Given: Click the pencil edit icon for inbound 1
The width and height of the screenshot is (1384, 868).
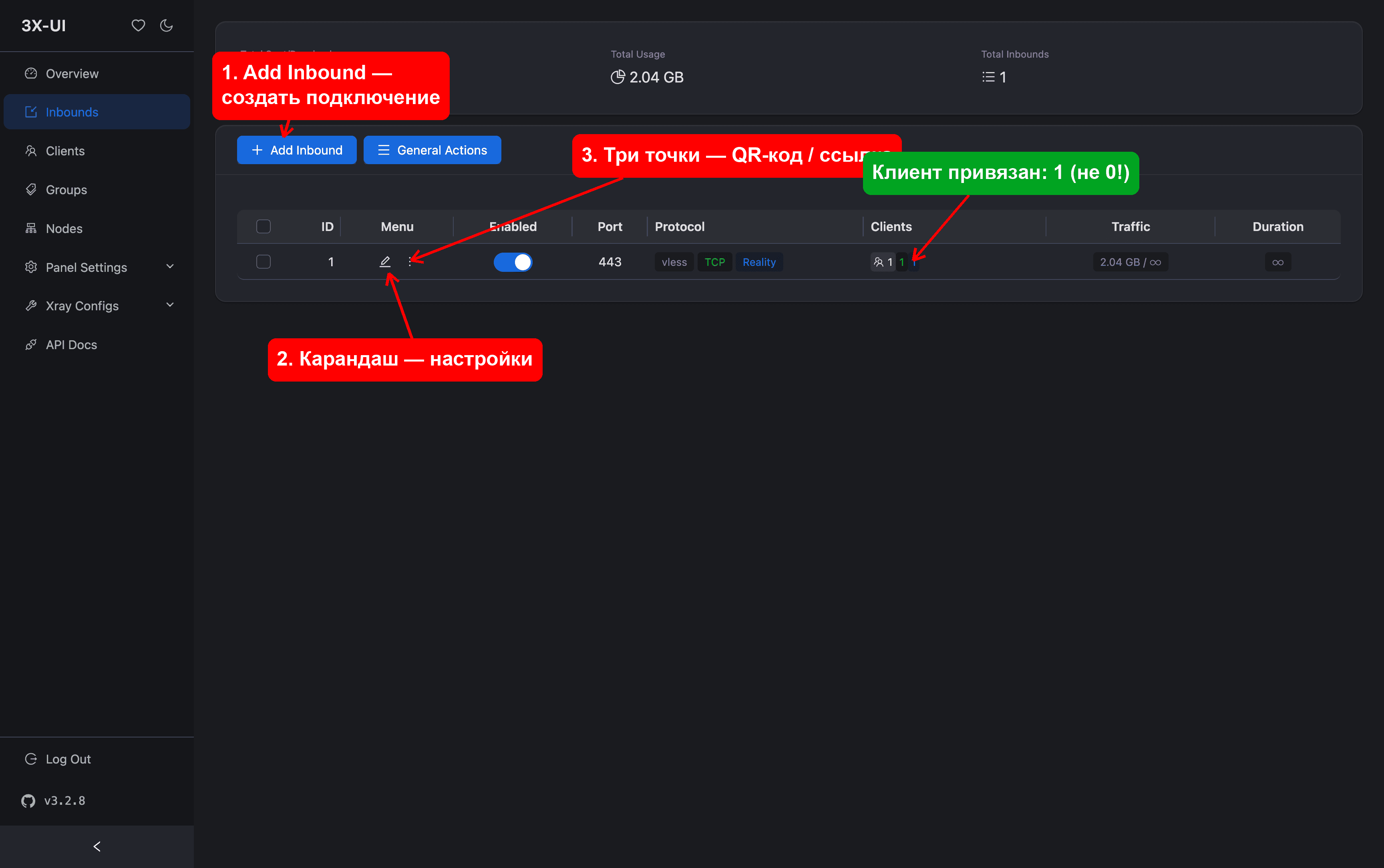Looking at the screenshot, I should tap(385, 262).
